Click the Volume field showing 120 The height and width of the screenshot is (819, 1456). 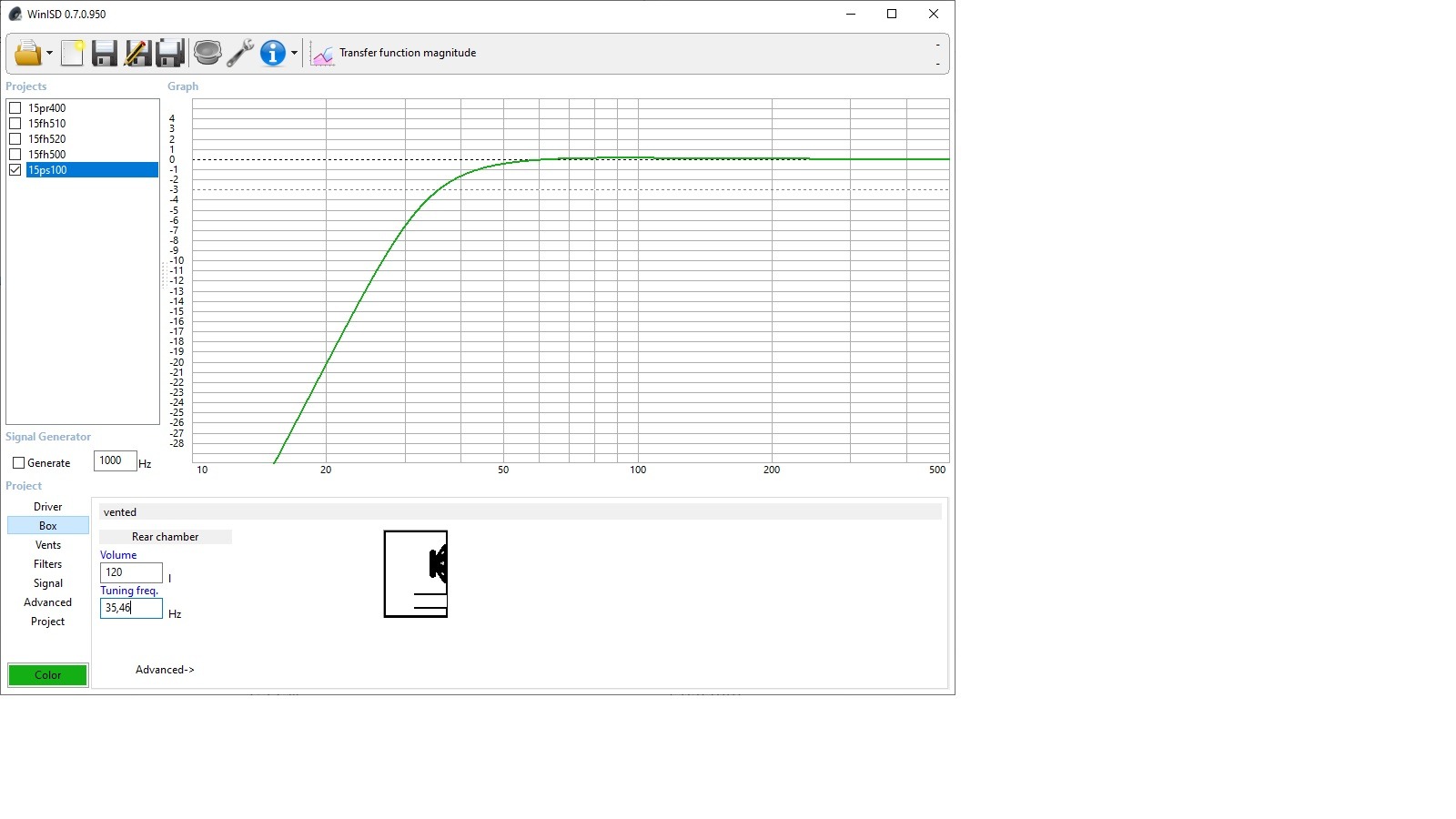pos(131,572)
